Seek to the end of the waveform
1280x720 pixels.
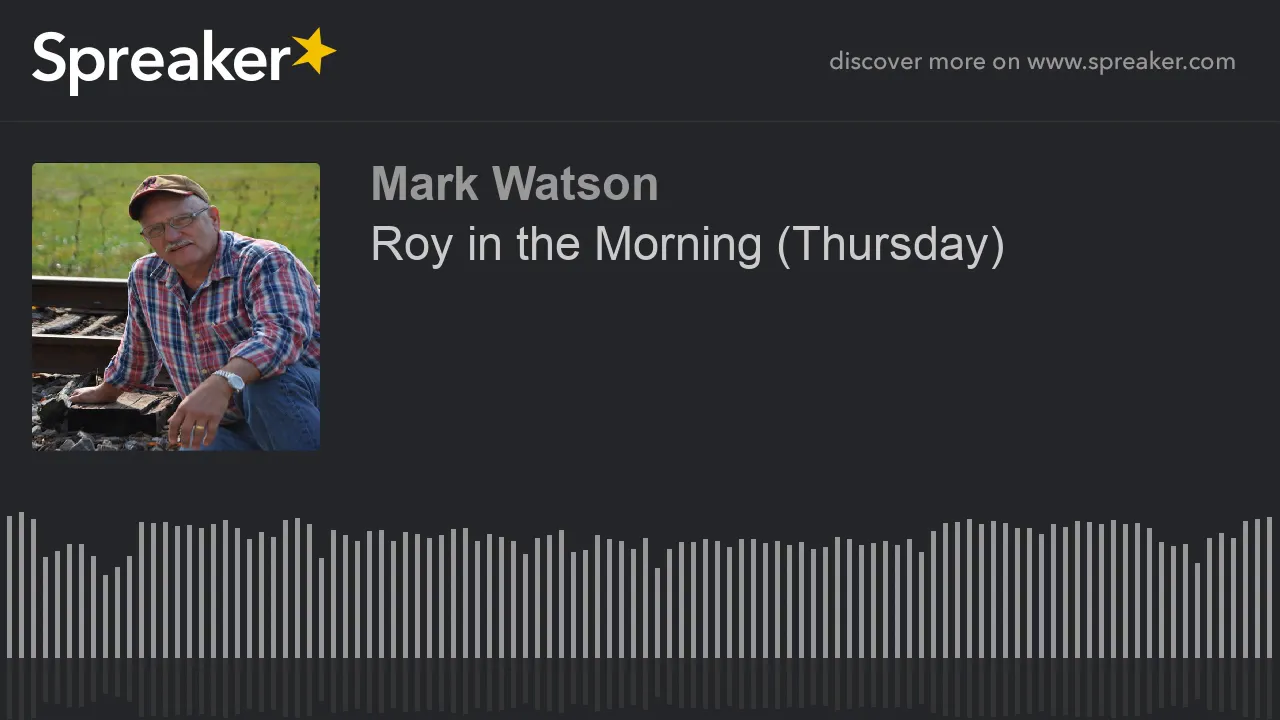pos(1269,587)
